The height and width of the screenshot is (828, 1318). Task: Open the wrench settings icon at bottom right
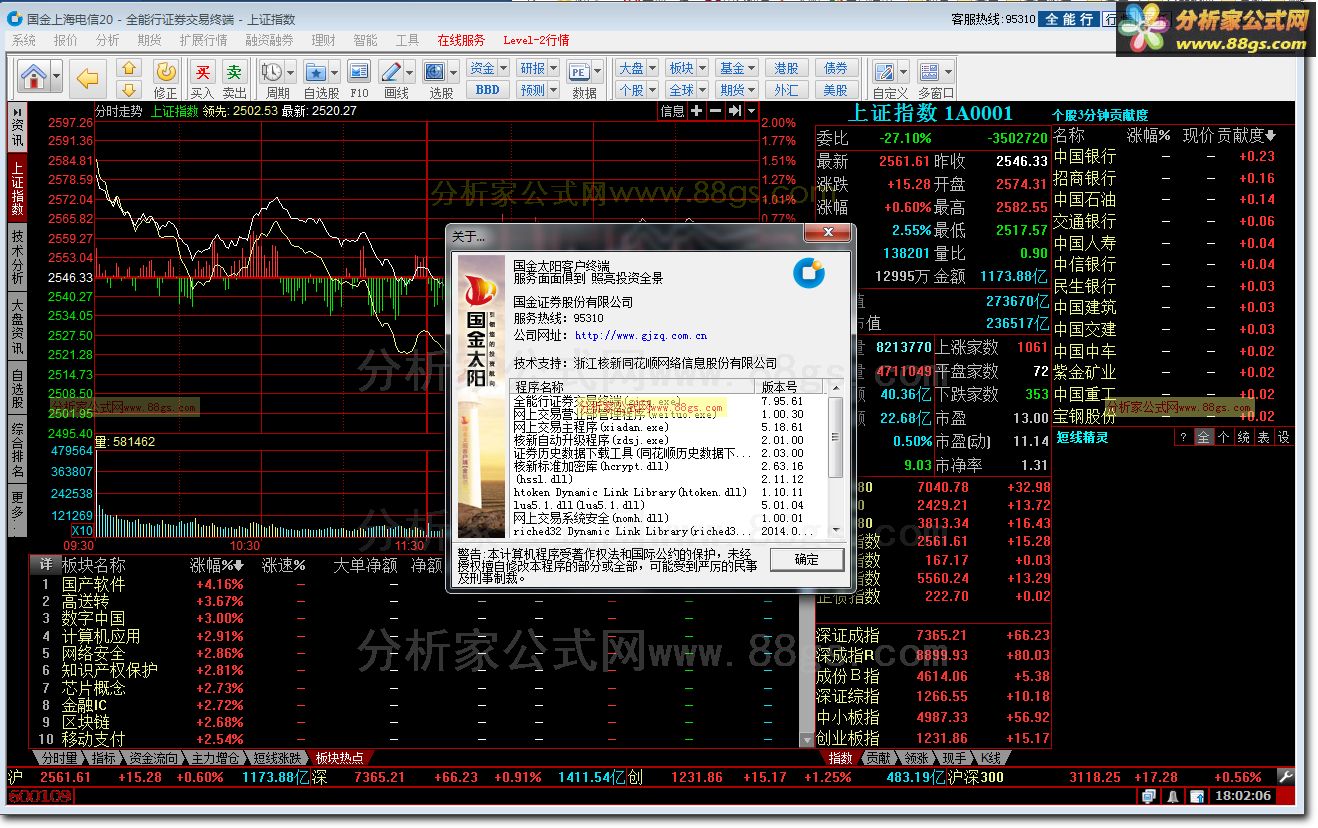1286,776
